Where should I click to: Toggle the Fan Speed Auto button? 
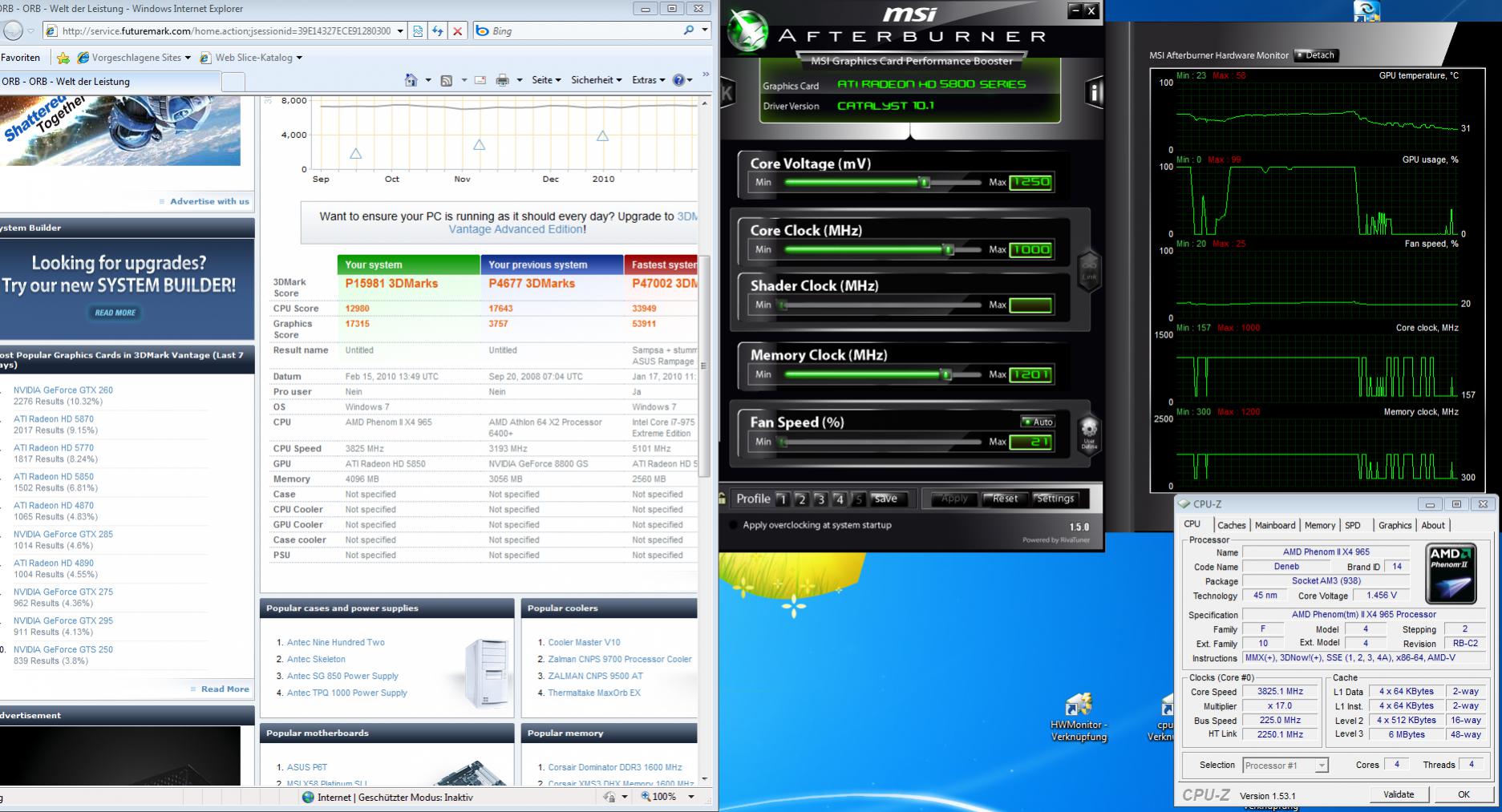coord(1038,422)
